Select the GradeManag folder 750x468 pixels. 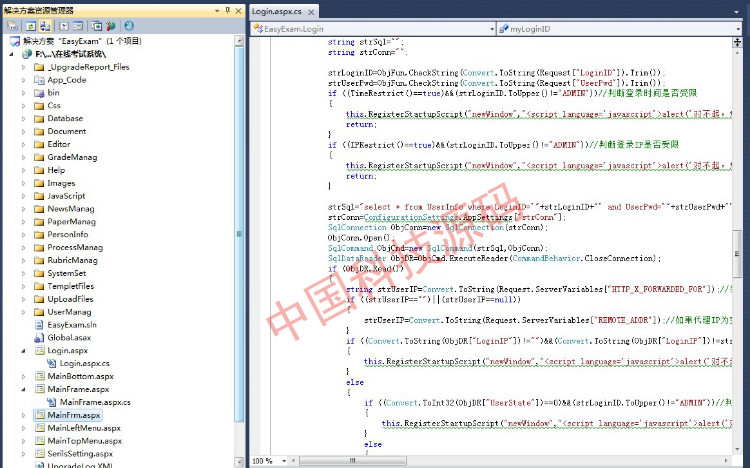[72, 157]
